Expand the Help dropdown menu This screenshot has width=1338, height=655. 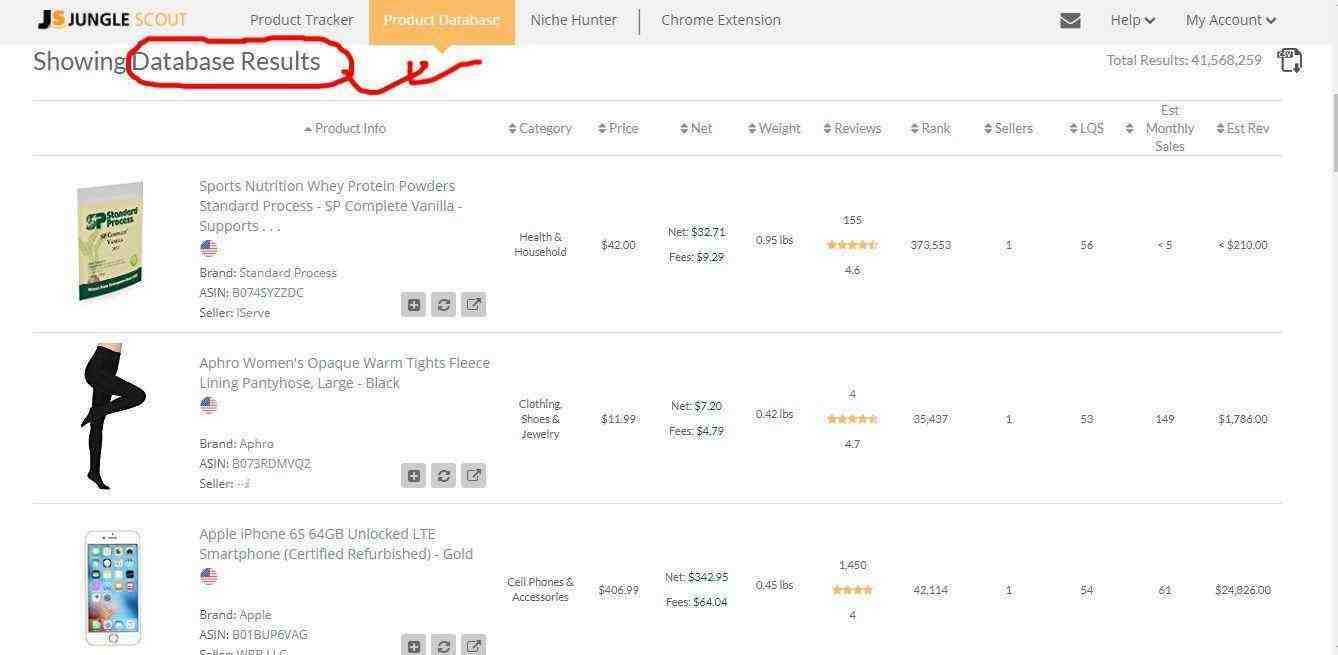pyautogui.click(x=1132, y=20)
